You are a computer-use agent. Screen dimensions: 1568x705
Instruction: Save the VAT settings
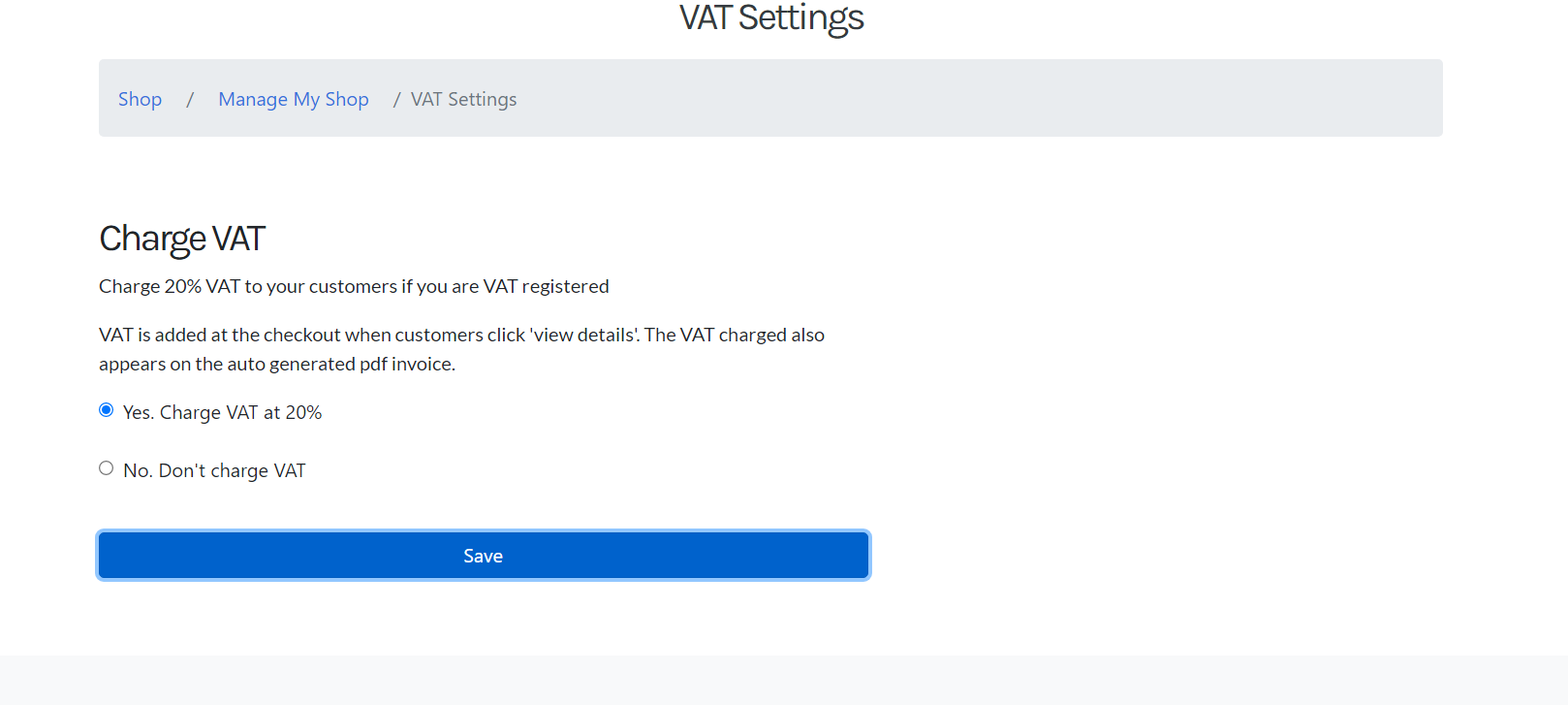(x=484, y=556)
